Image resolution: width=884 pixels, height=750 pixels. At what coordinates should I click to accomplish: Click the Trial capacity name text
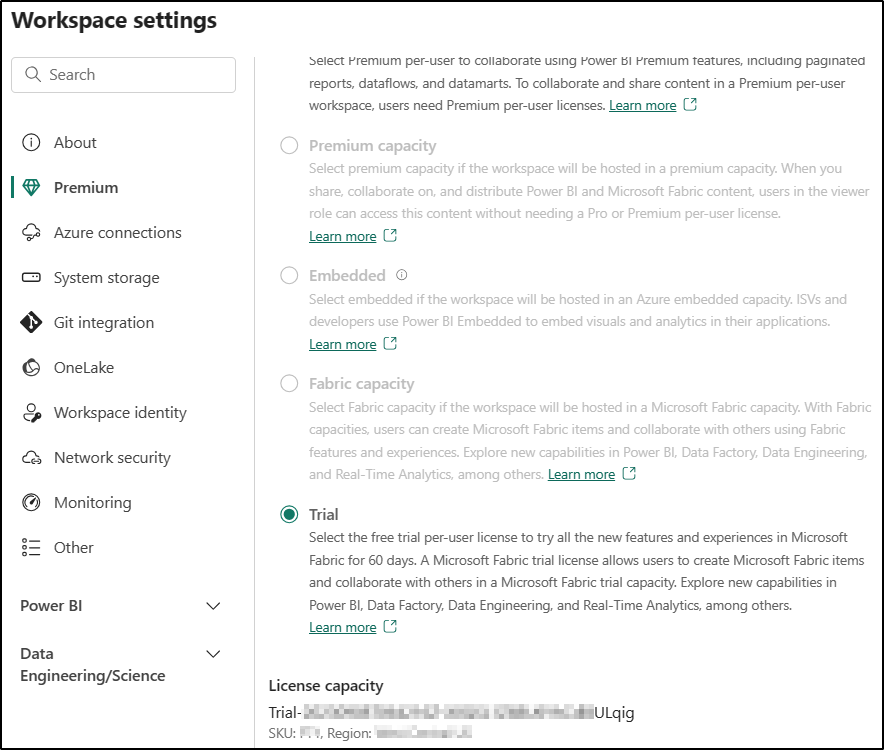(452, 713)
